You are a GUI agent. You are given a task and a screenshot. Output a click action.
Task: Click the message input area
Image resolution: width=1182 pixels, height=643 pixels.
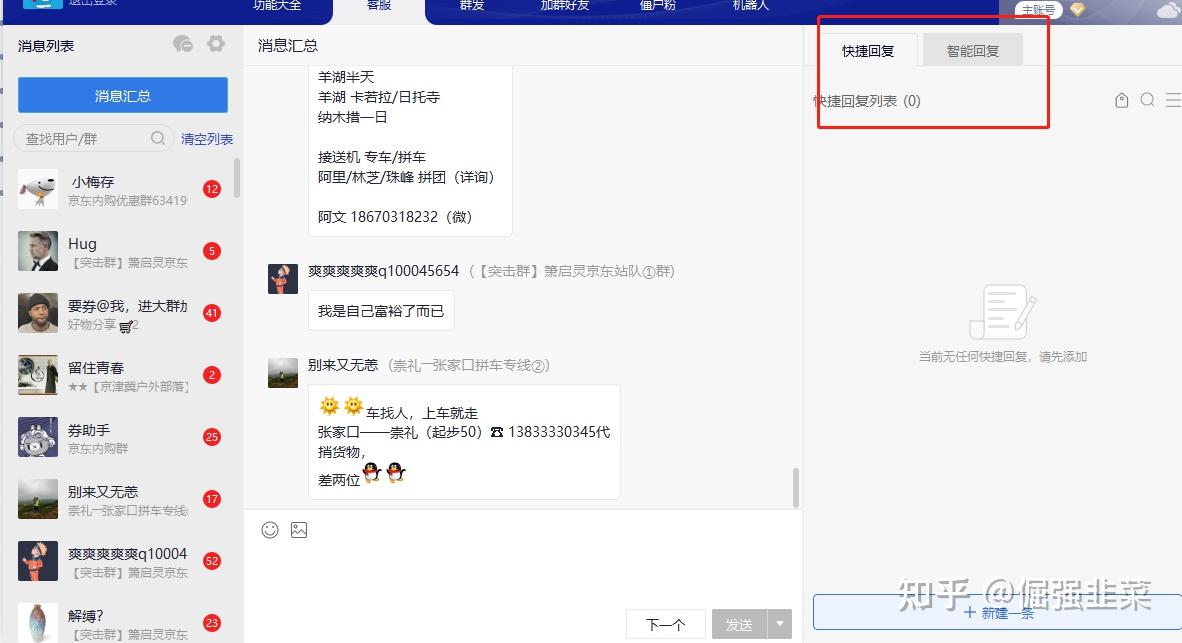pos(522,573)
